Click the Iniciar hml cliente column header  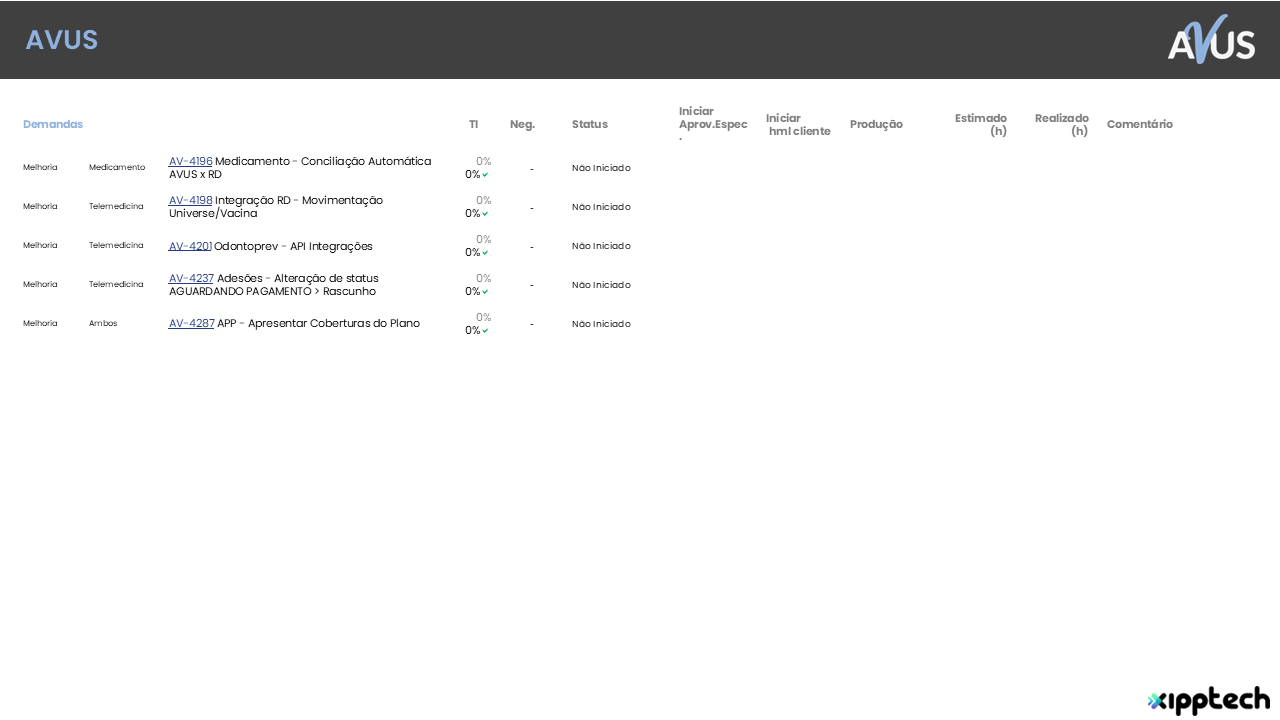click(x=798, y=125)
